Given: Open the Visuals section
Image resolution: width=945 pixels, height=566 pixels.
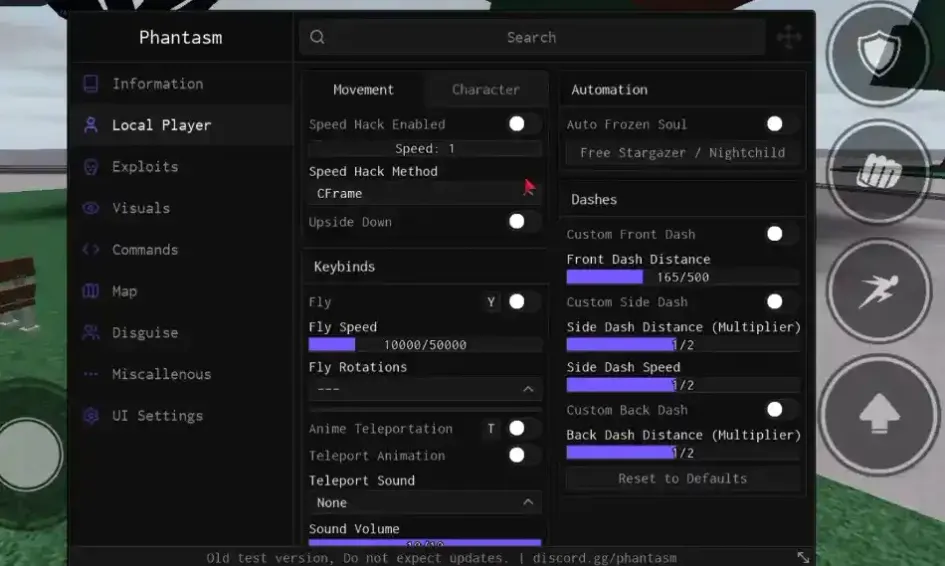Looking at the screenshot, I should pyautogui.click(x=181, y=208).
